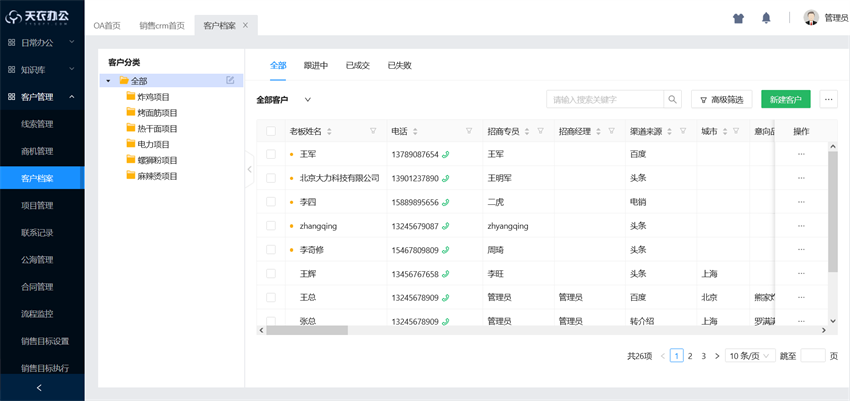Tick the checkbox for 李奇修 row

271,250
